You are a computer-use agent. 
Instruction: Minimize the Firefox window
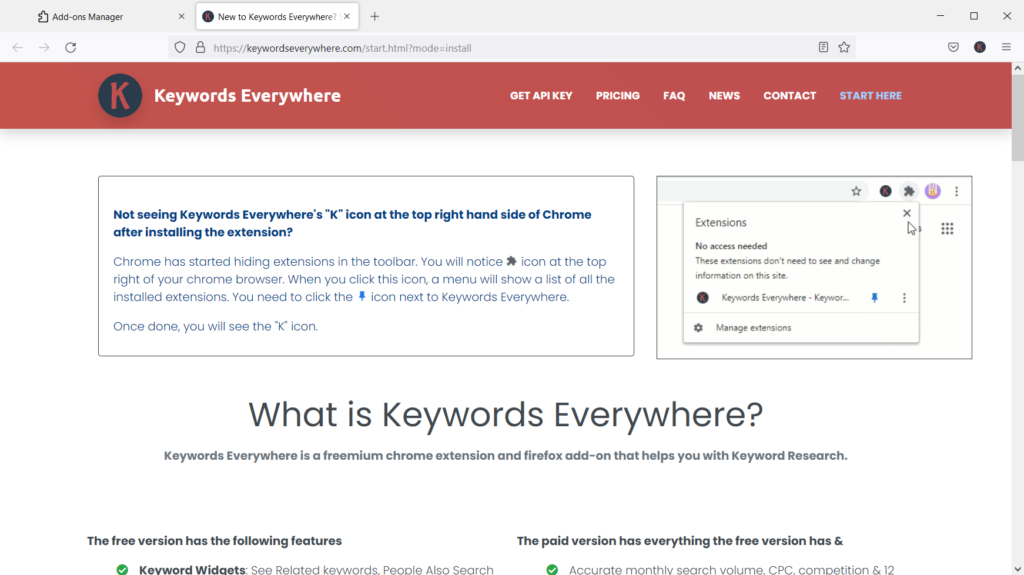(x=940, y=16)
